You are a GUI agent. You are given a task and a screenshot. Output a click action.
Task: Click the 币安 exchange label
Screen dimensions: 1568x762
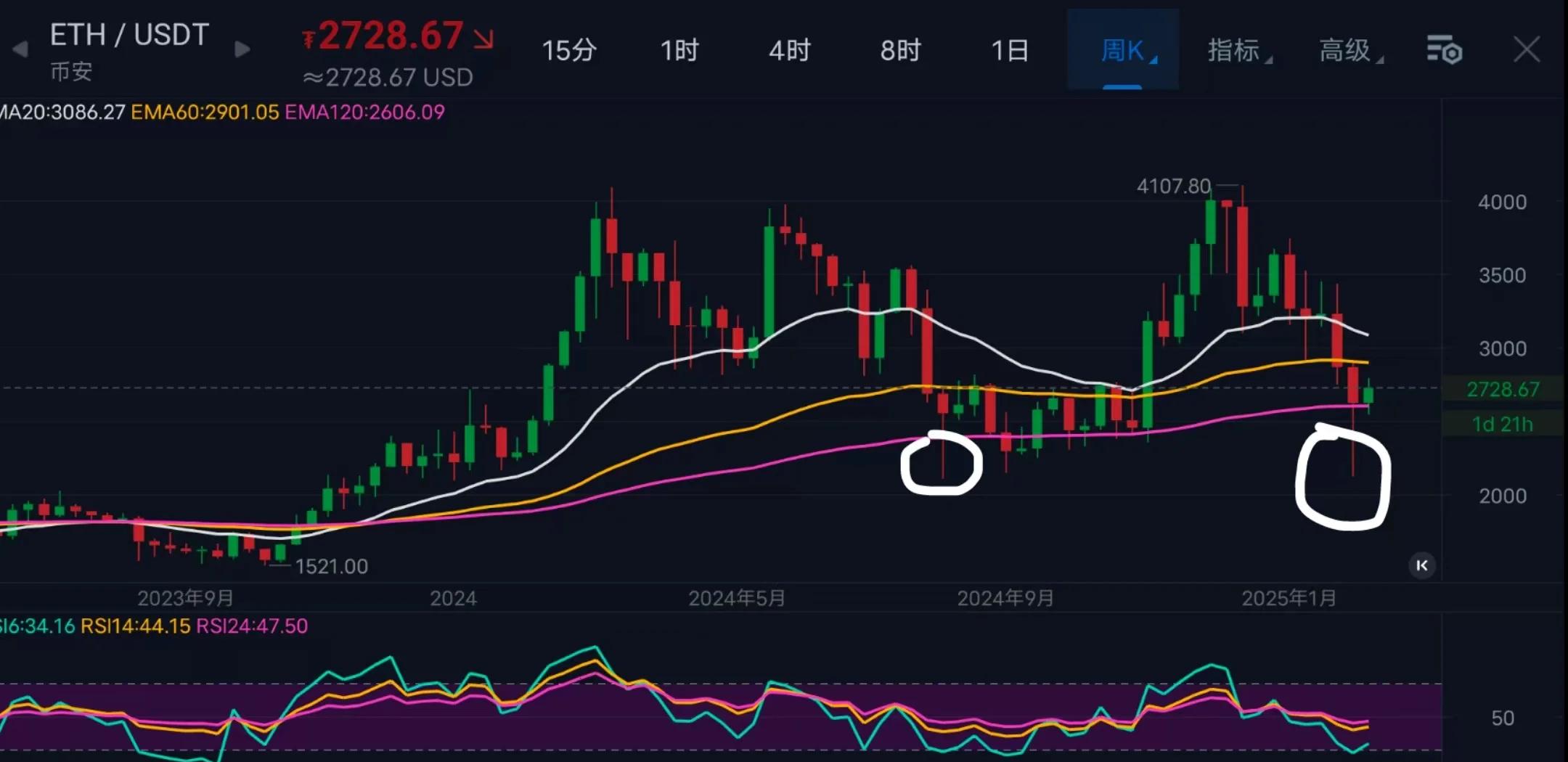coord(71,72)
